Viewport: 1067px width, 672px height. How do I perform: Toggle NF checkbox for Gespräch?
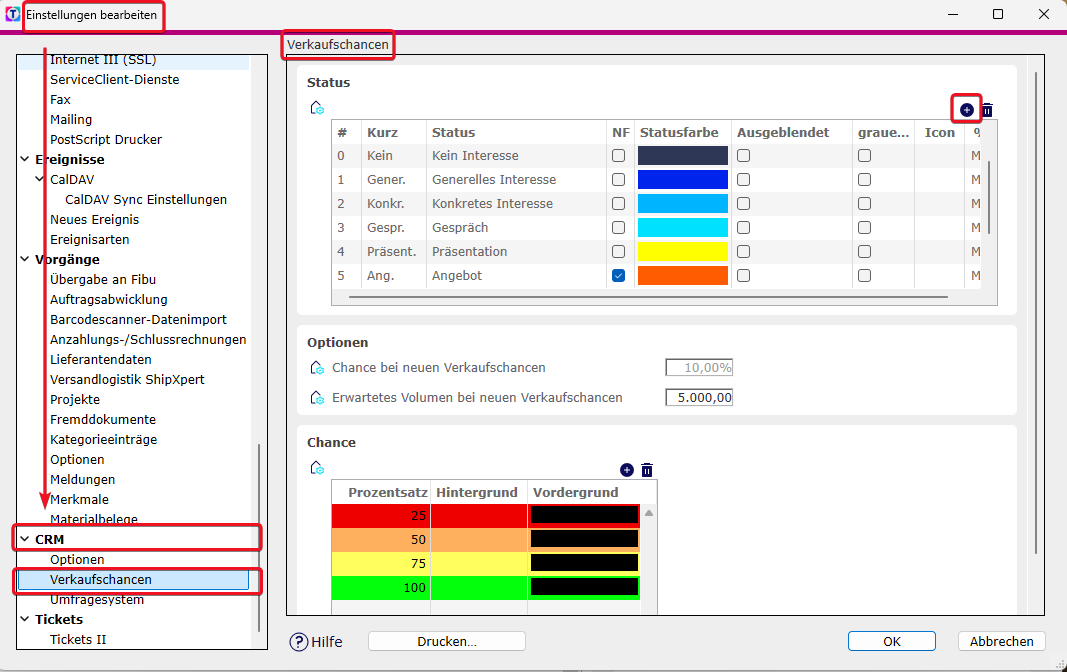point(618,227)
